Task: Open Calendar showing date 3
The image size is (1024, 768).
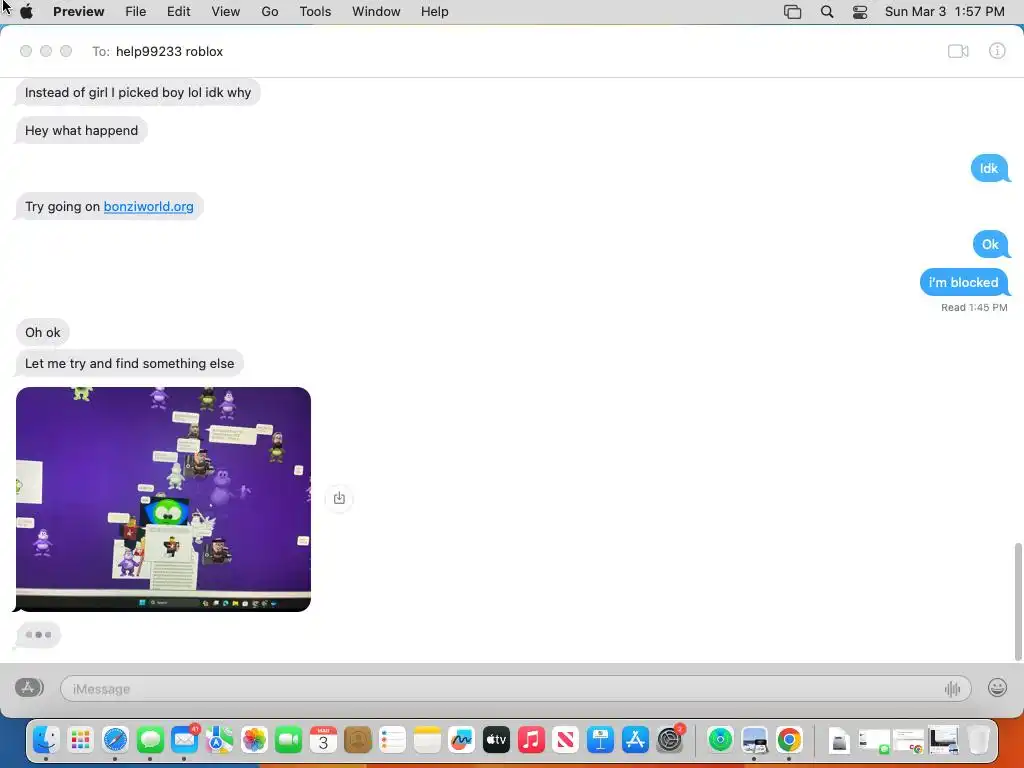Action: pos(323,740)
